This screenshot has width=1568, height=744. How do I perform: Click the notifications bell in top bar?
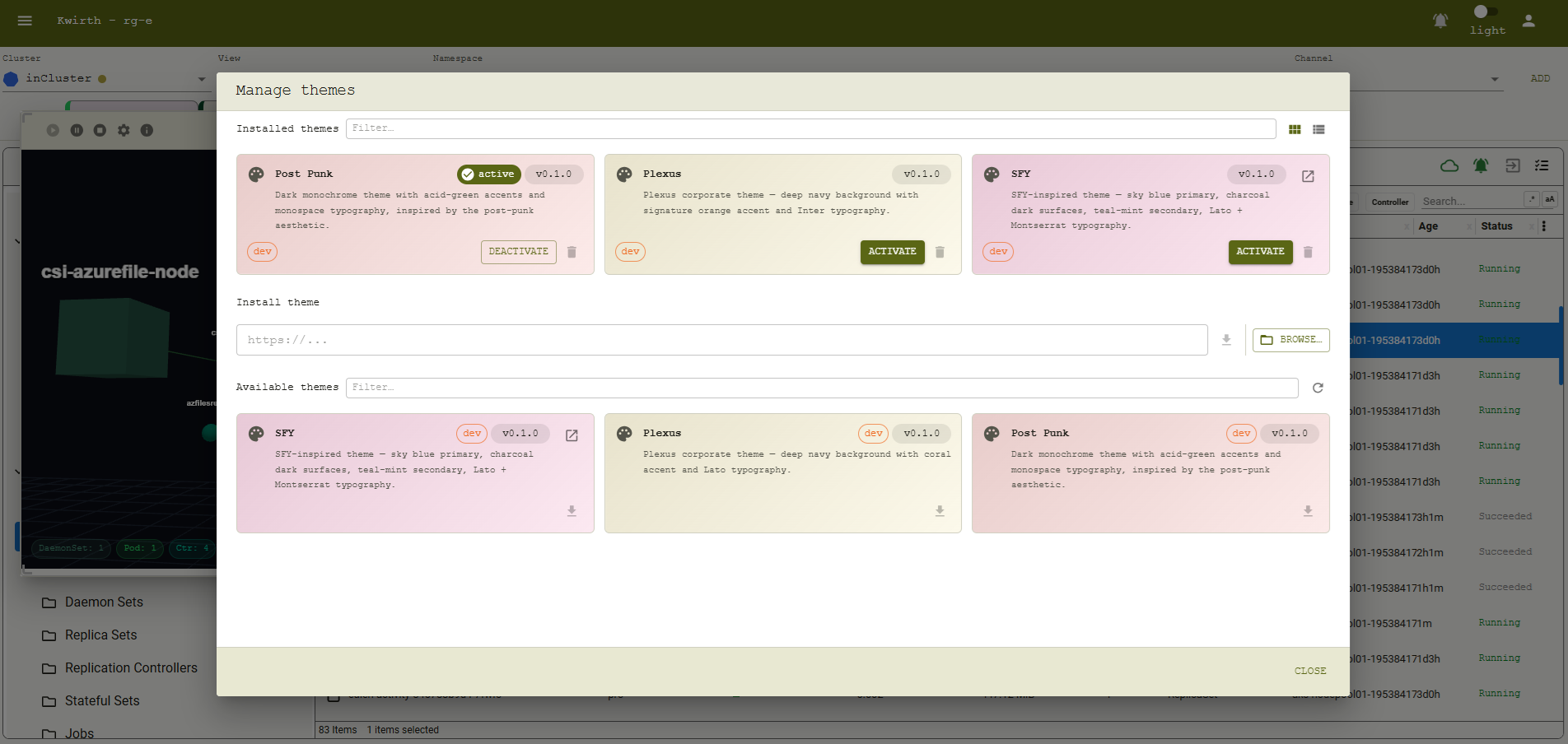(x=1440, y=21)
